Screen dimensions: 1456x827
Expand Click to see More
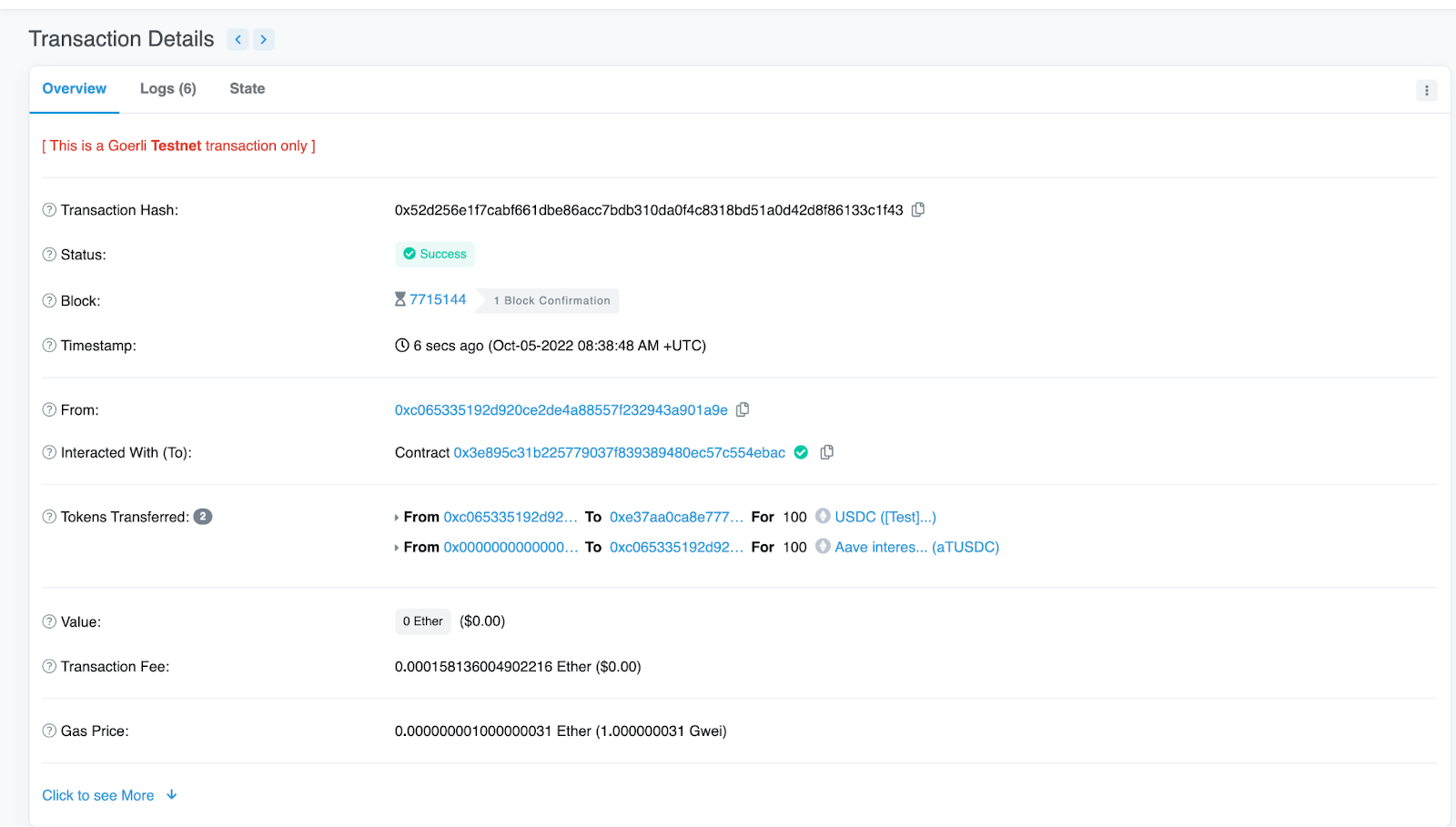pyautogui.click(x=110, y=796)
